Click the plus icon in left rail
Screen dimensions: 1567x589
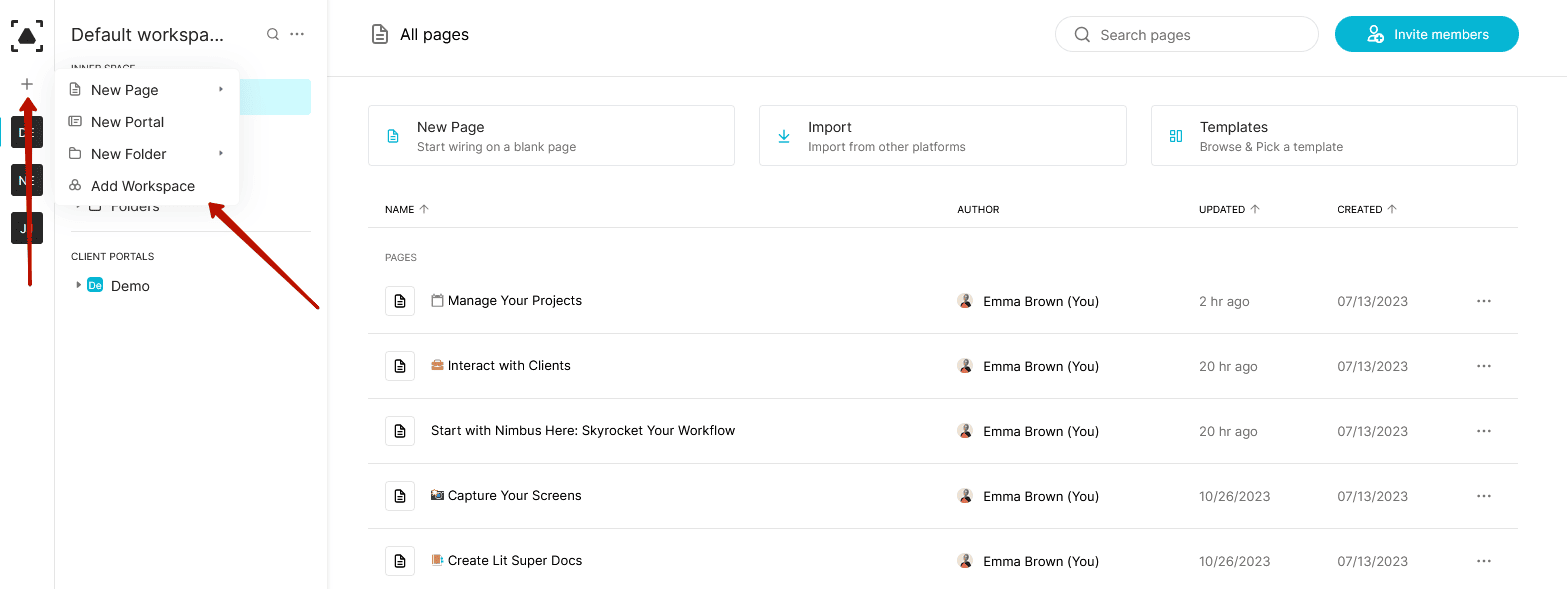(x=27, y=84)
